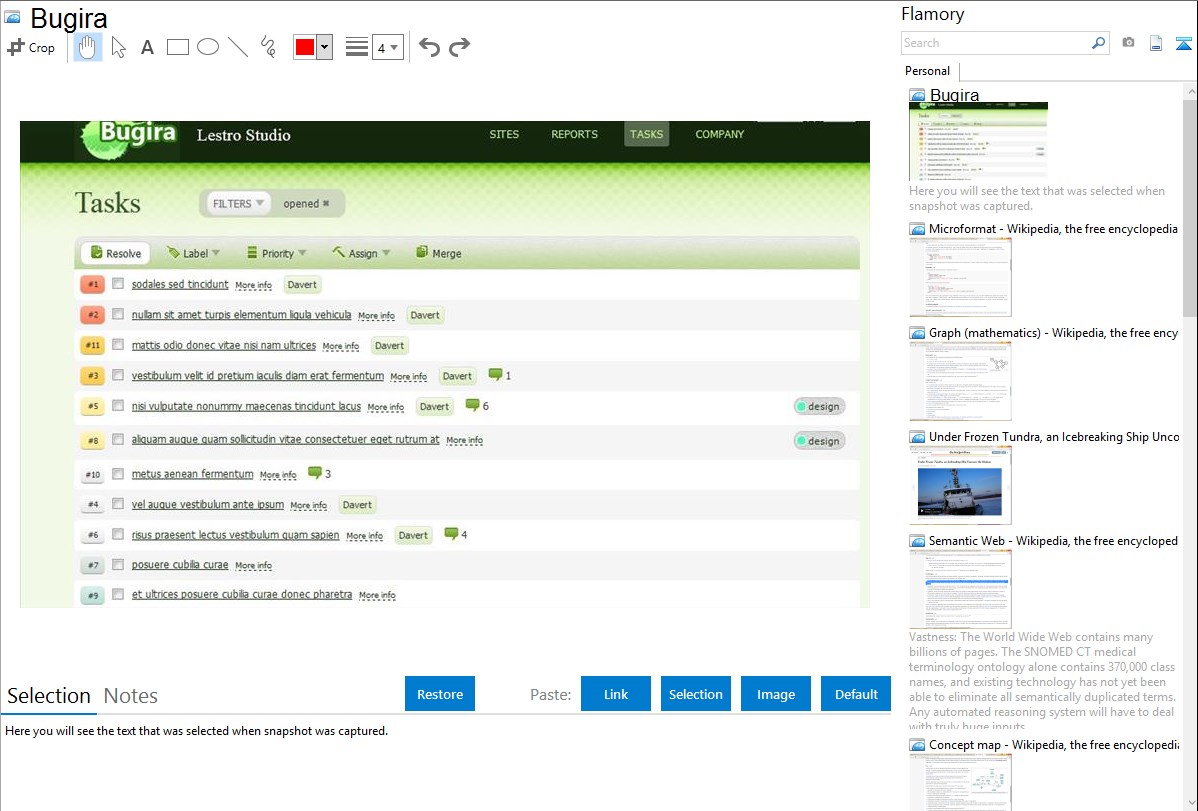Check the box for task #11
The height and width of the screenshot is (811, 1198).
coord(118,345)
